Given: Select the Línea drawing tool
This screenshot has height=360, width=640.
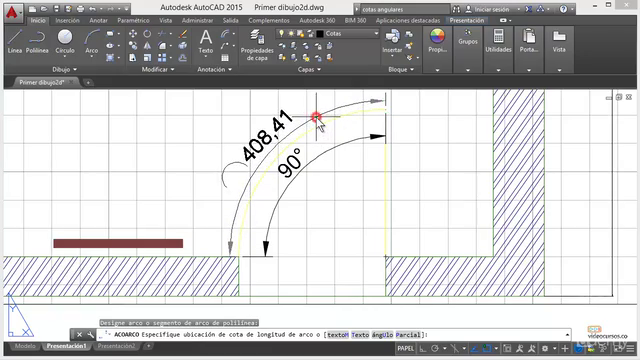Looking at the screenshot, I should point(14,42).
